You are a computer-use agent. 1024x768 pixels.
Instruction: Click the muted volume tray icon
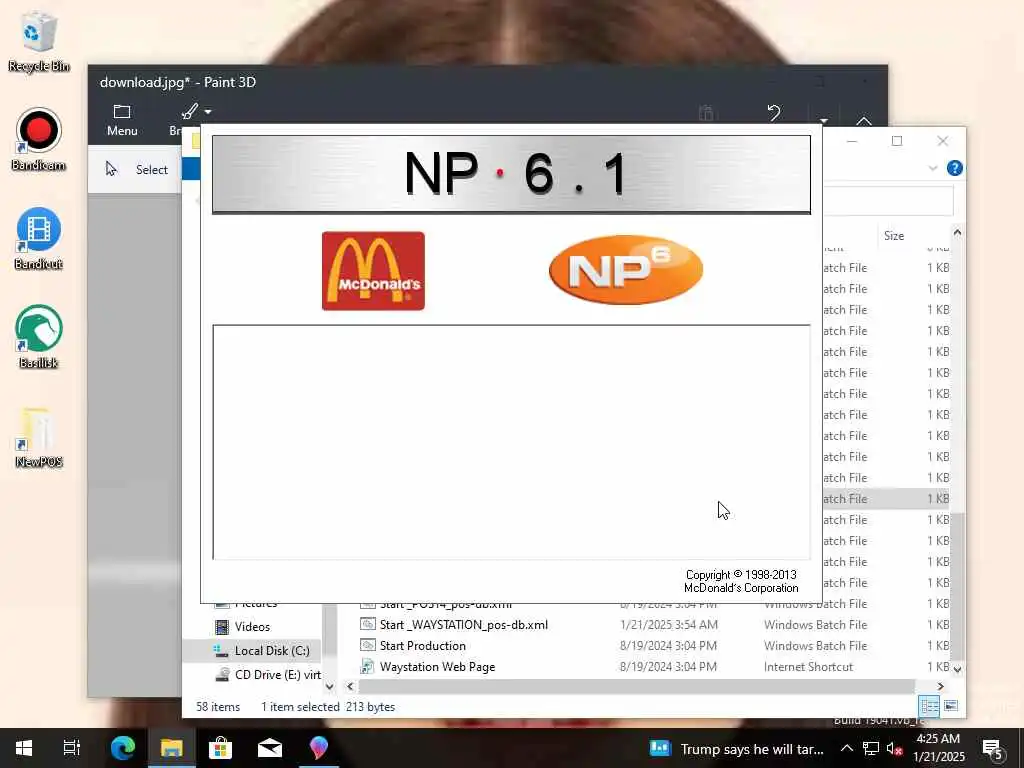tap(895, 748)
